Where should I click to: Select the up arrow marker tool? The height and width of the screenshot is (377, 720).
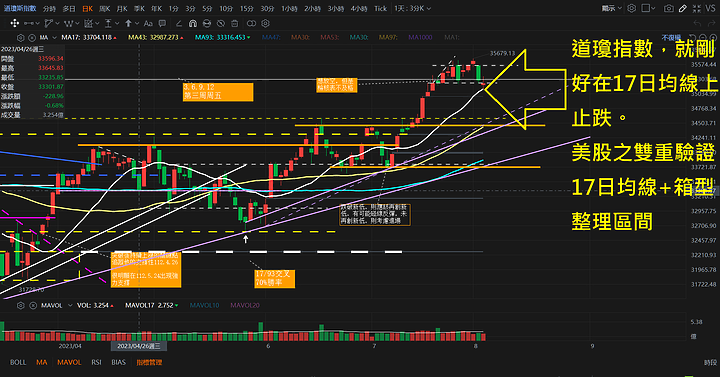128,23
